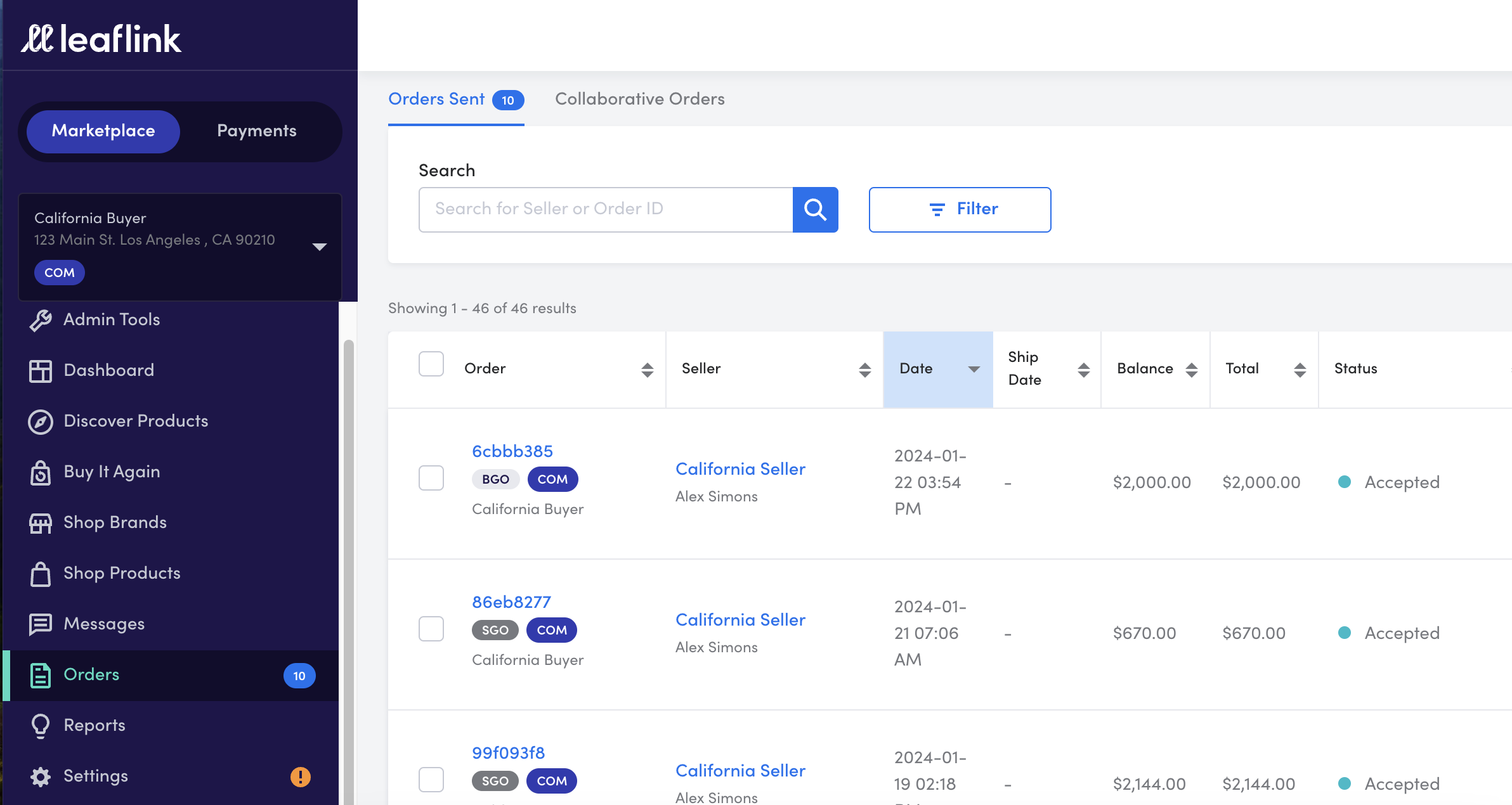
Task: Open Discover Products from the sidebar
Action: 136,422
